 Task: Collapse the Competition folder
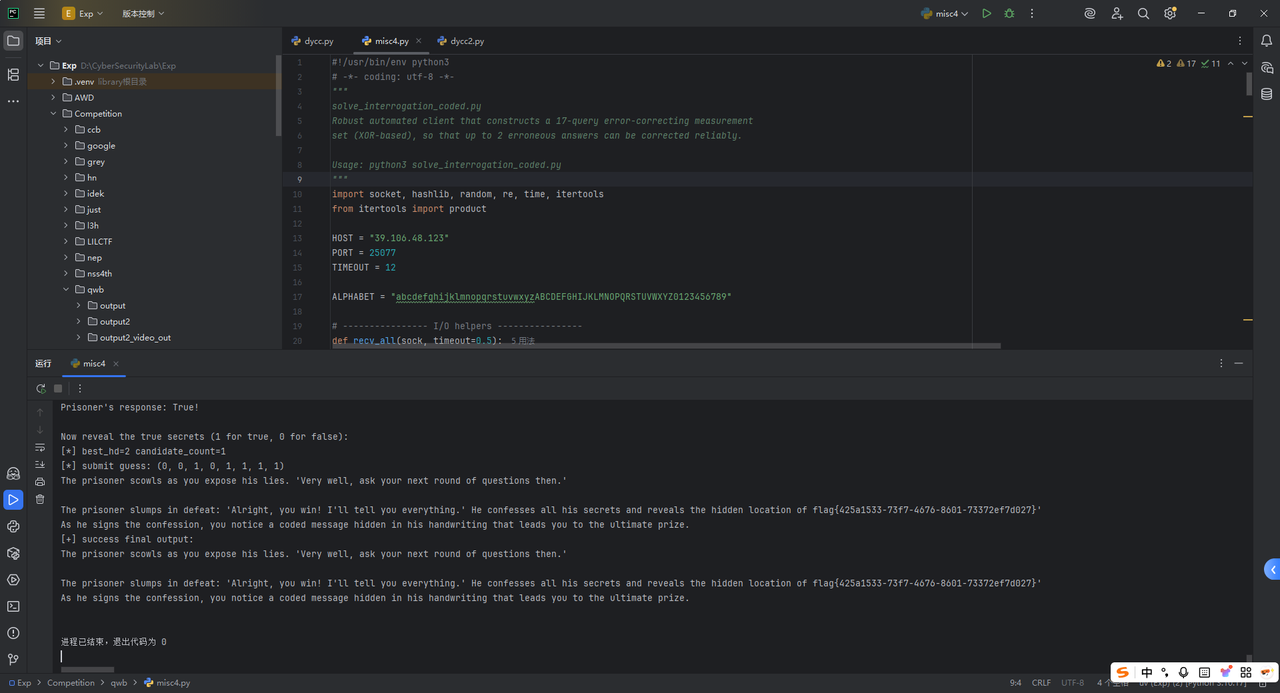[x=54, y=114]
